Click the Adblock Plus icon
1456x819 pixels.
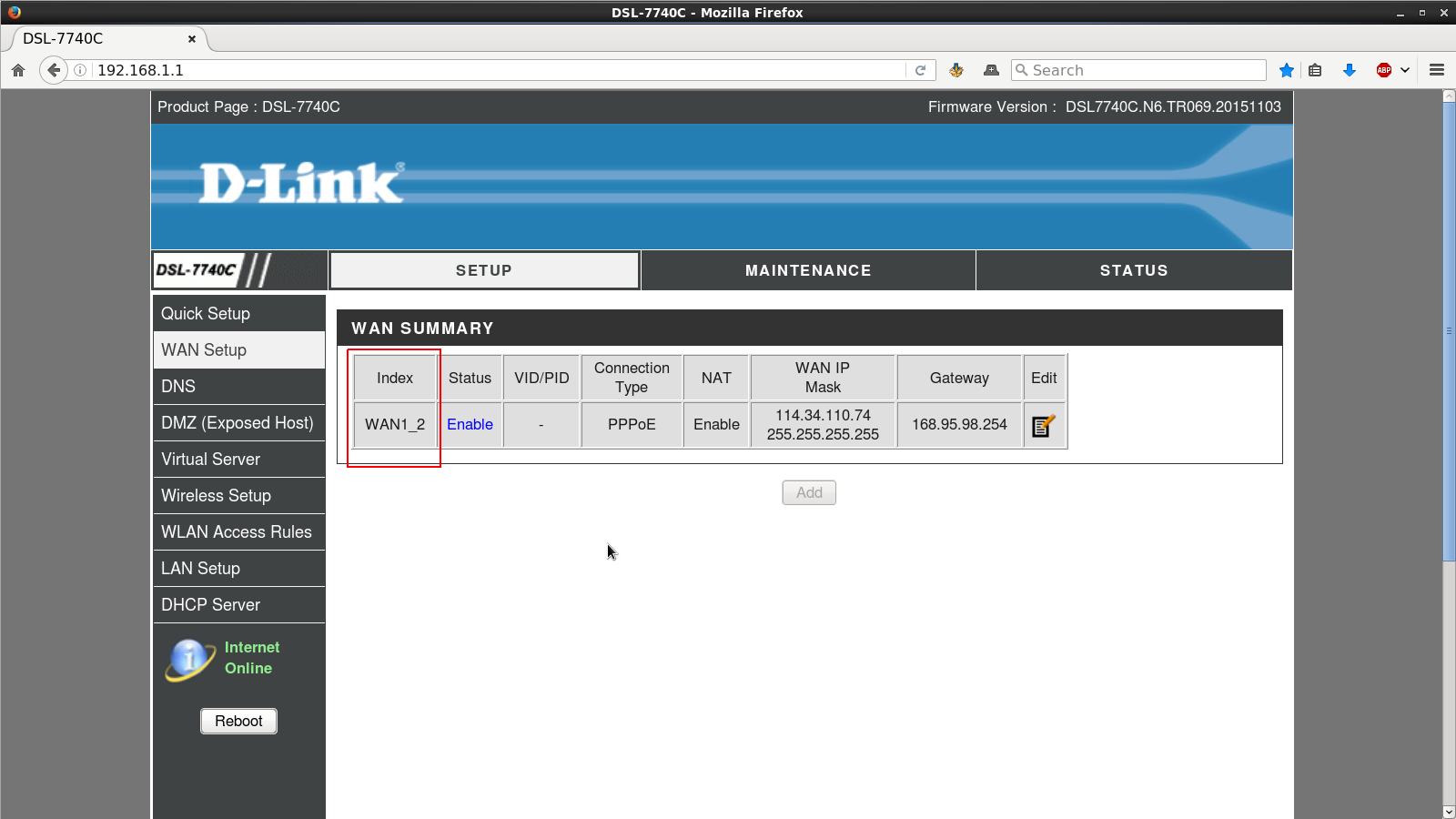pyautogui.click(x=1384, y=70)
